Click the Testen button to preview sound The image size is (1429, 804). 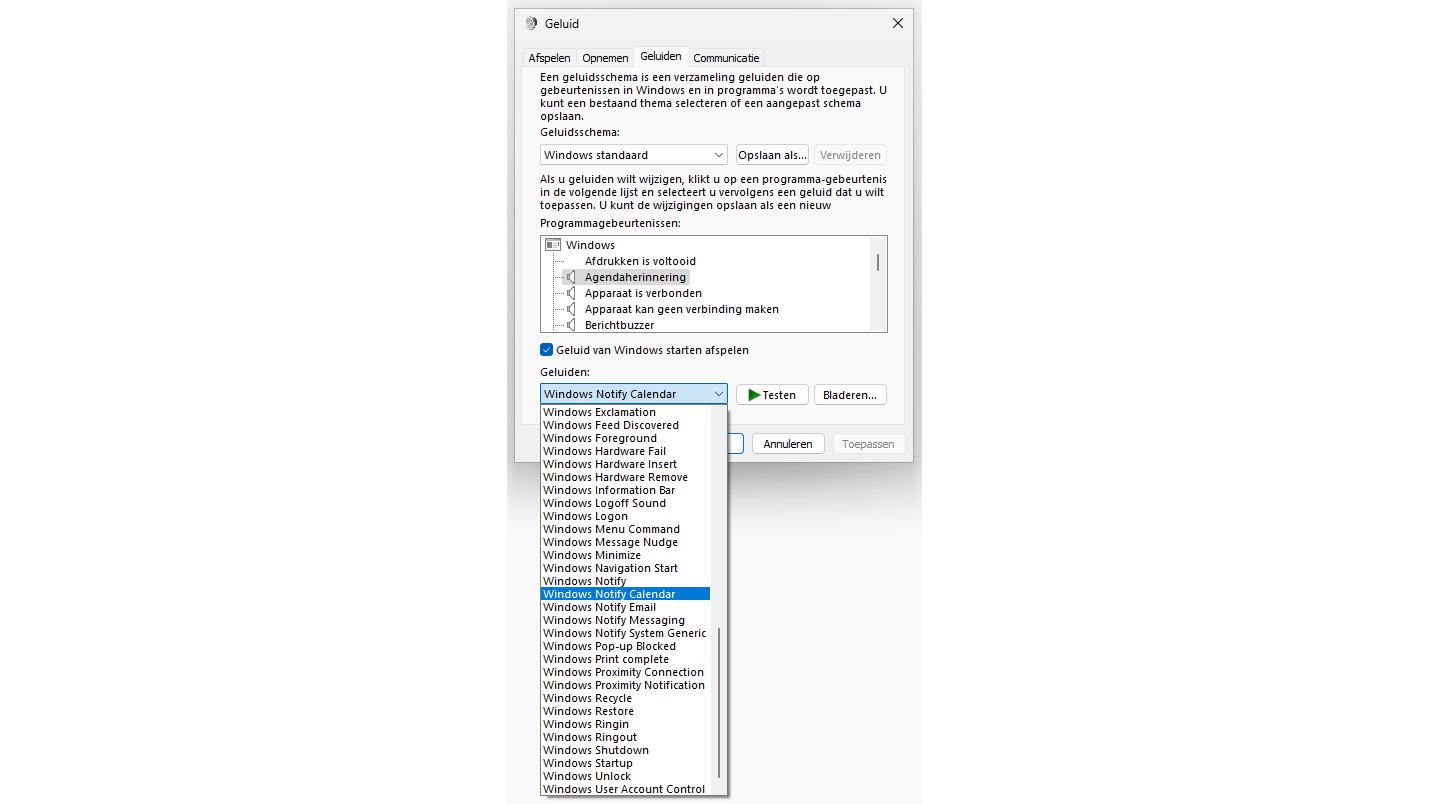click(772, 394)
